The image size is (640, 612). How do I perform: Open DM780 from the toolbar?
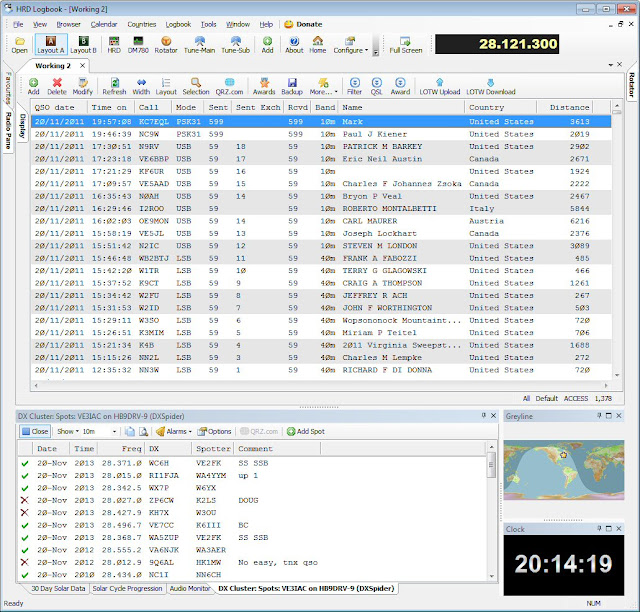[138, 45]
